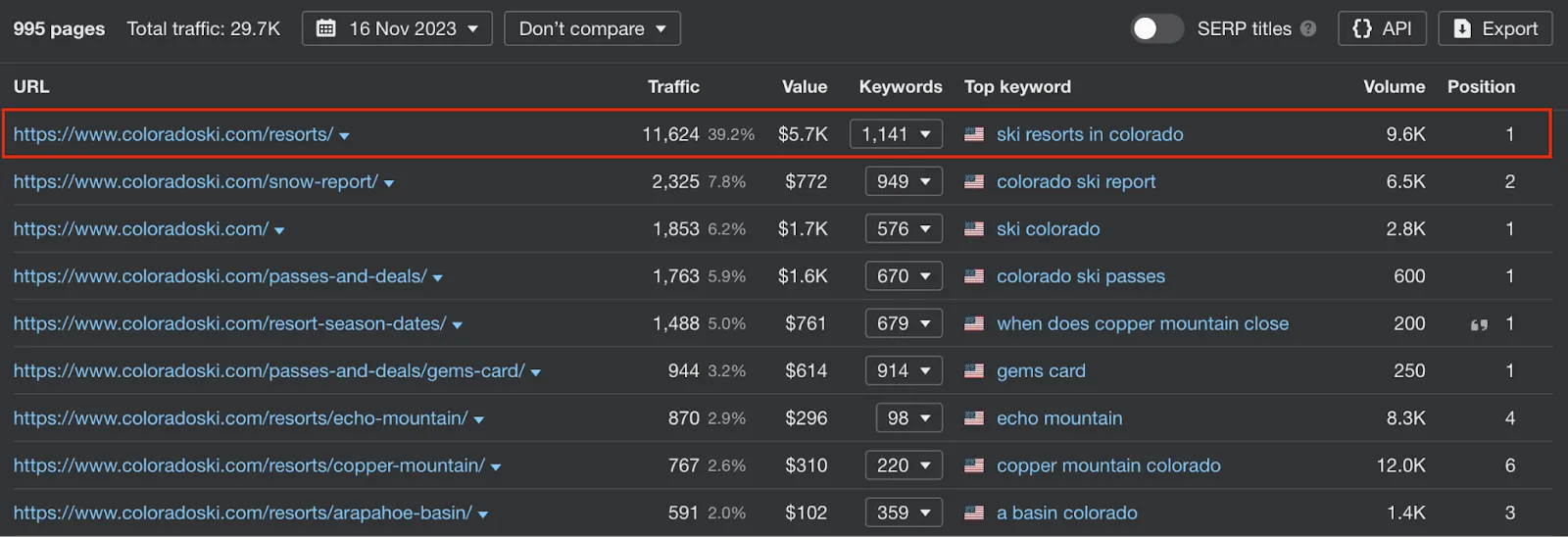
Task: Open the coloradoski.com/resorts/ URL link
Action: (x=173, y=134)
